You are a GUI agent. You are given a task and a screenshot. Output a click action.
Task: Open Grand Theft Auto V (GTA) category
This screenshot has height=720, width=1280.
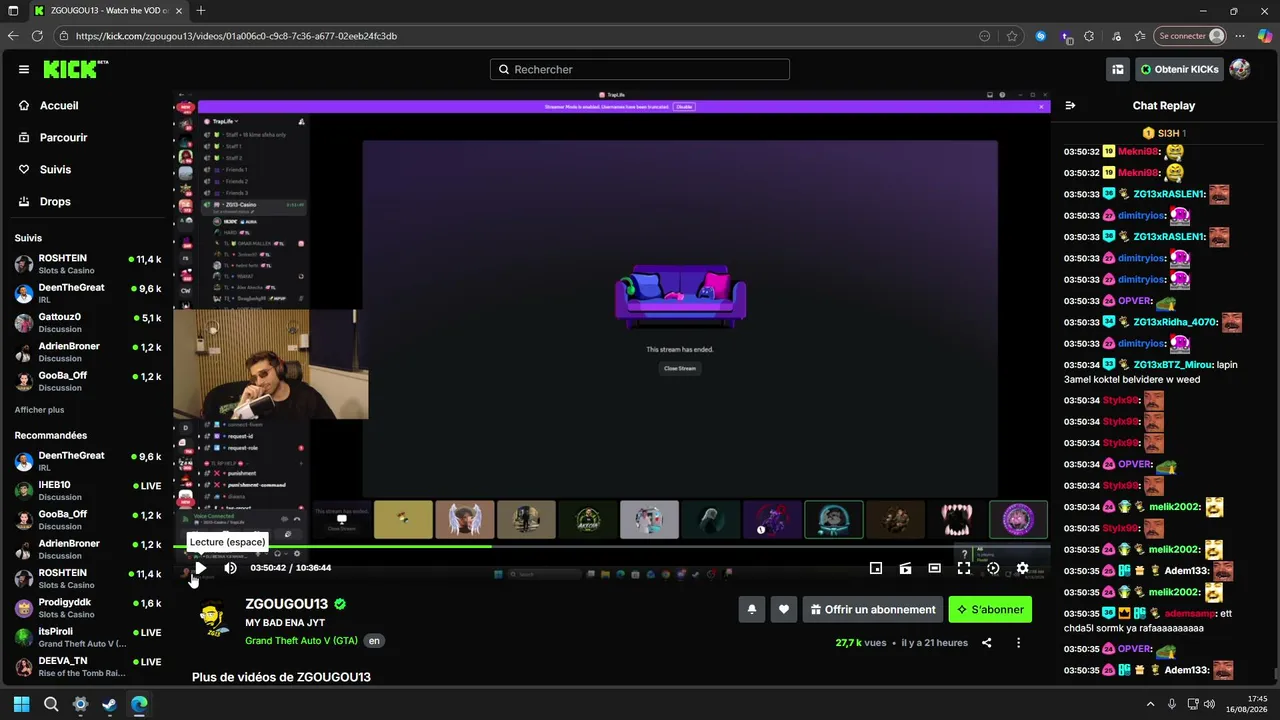click(301, 641)
